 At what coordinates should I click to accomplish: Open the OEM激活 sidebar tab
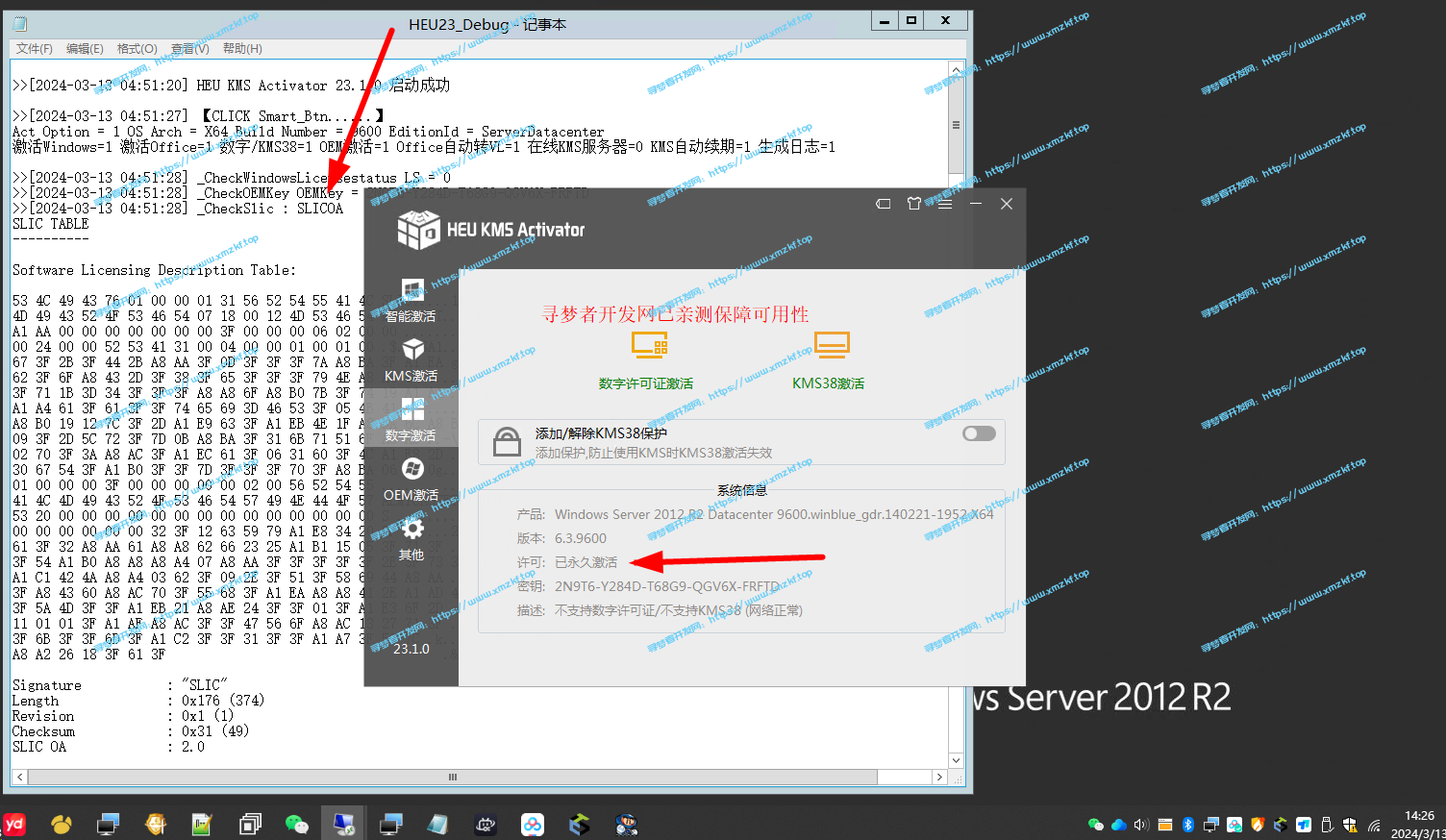(411, 480)
